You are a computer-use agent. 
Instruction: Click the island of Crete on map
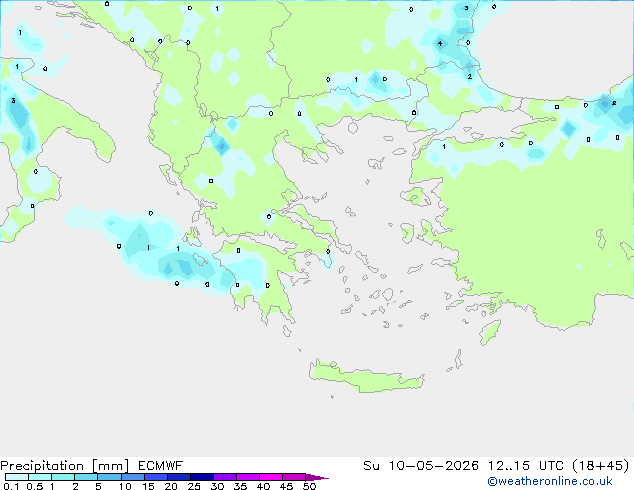[x=366, y=377]
